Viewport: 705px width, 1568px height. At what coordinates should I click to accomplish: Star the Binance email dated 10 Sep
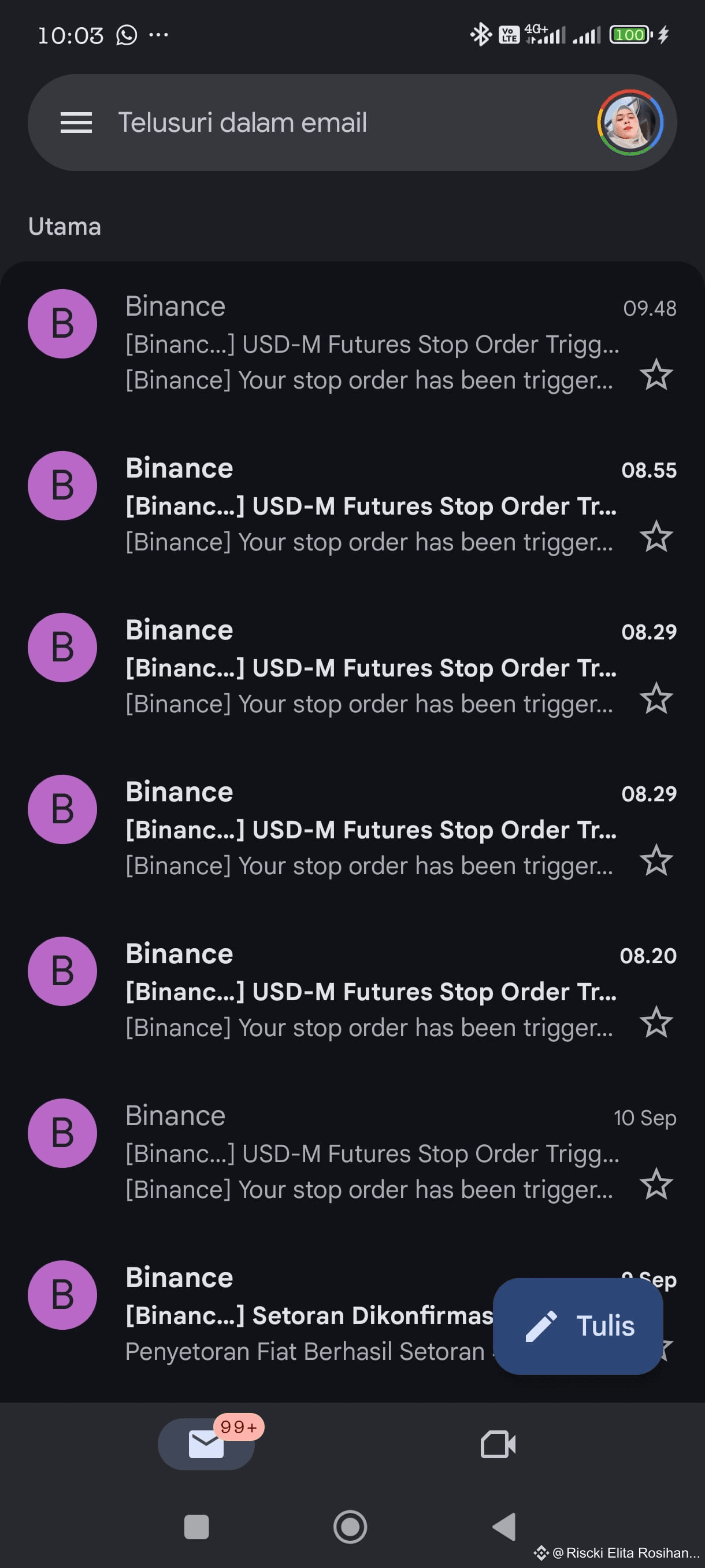656,1184
